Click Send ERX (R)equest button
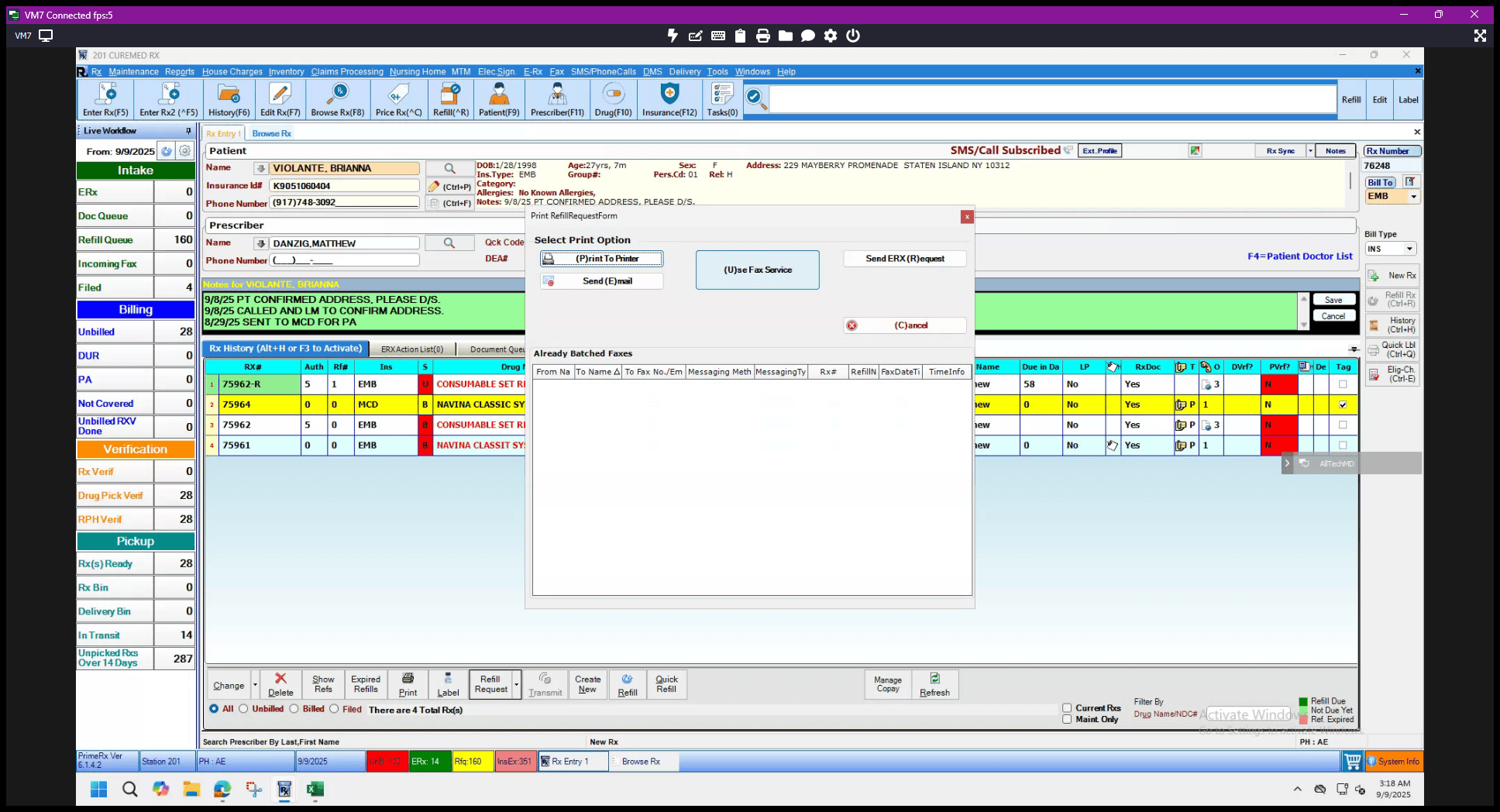This screenshot has height=812, width=1500. [905, 259]
